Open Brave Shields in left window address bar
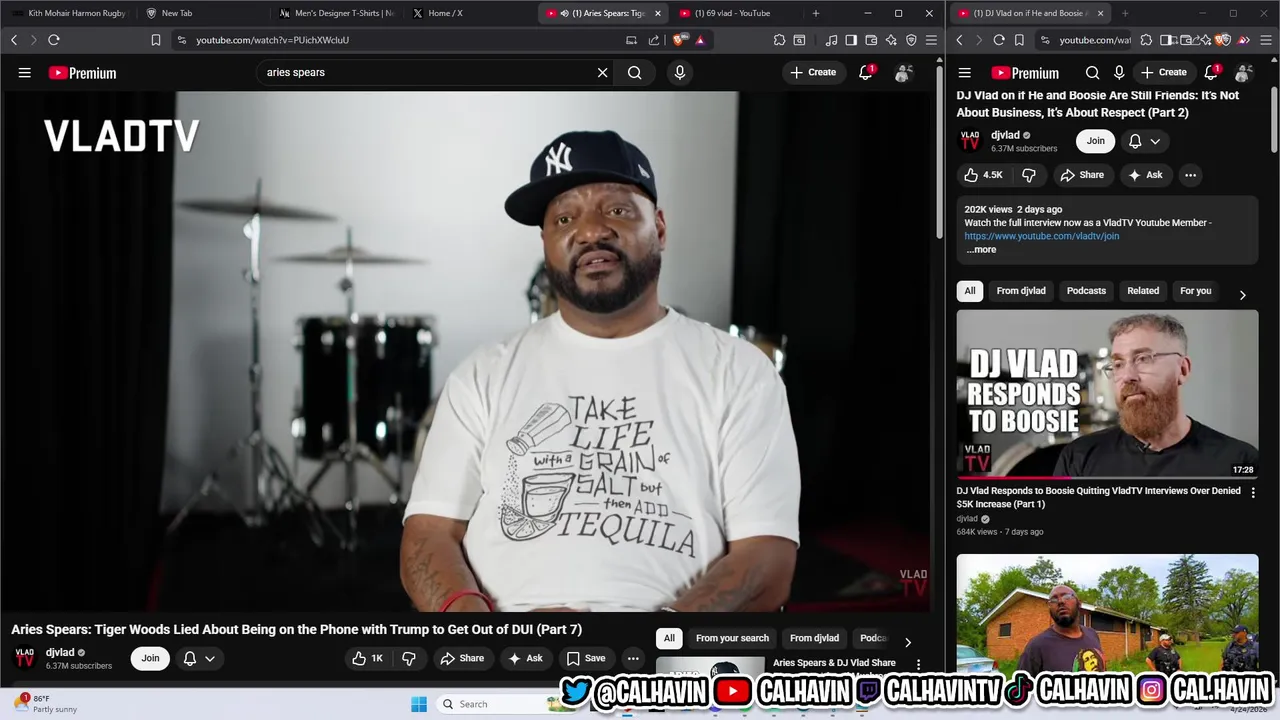This screenshot has height=720, width=1280. (680, 40)
